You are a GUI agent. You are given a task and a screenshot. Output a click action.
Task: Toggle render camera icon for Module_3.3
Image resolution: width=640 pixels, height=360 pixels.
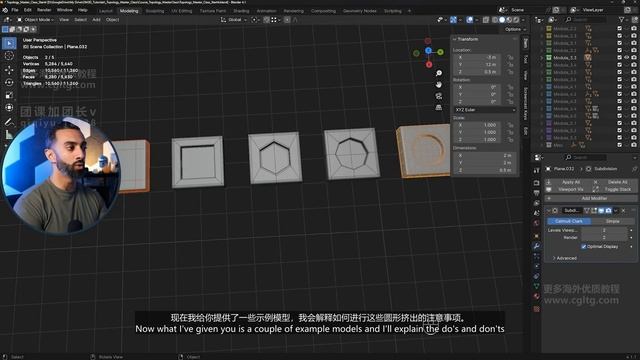[x=633, y=58]
